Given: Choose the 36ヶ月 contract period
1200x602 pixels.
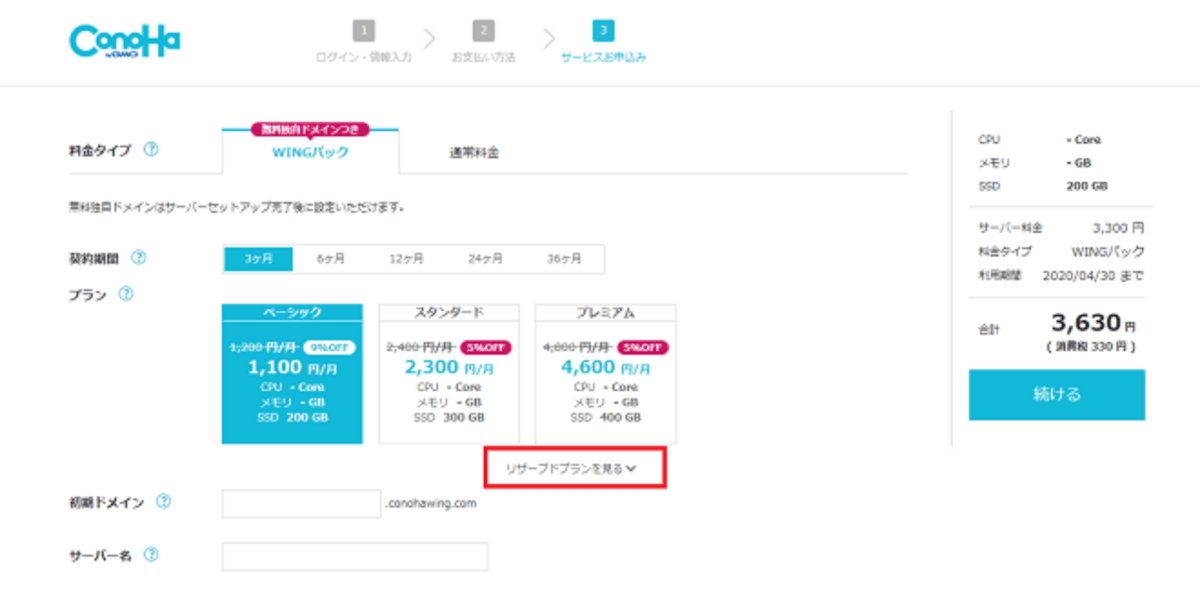Looking at the screenshot, I should coord(564,258).
